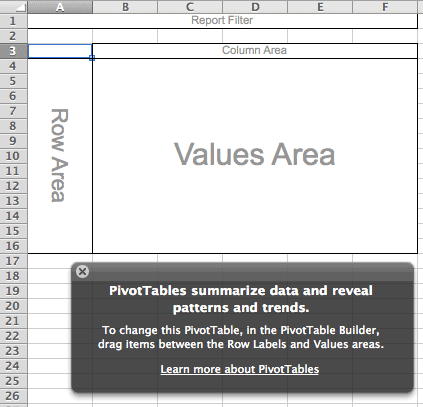Click cell A23
Viewport: 423px width, 407px height.
(x=49, y=351)
